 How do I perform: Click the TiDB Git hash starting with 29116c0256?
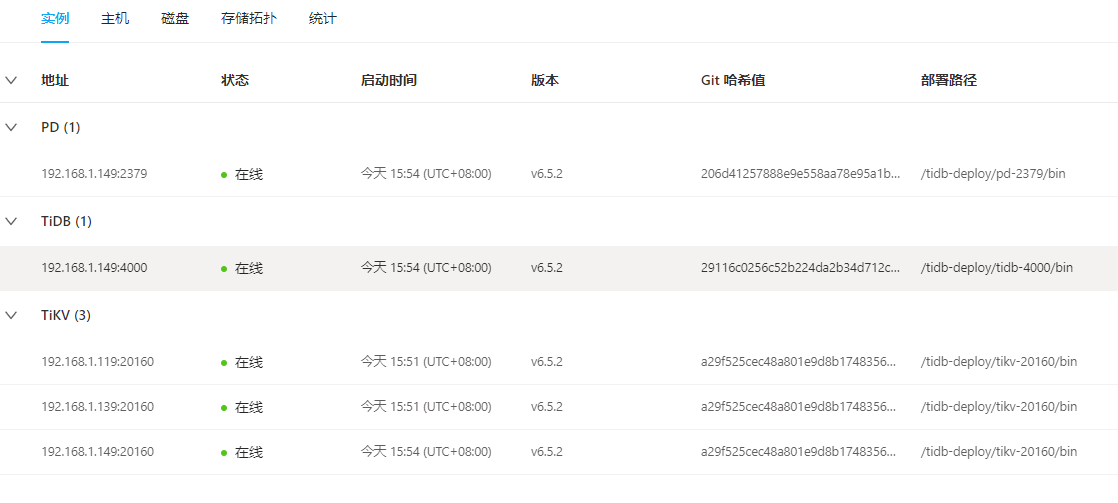click(800, 268)
